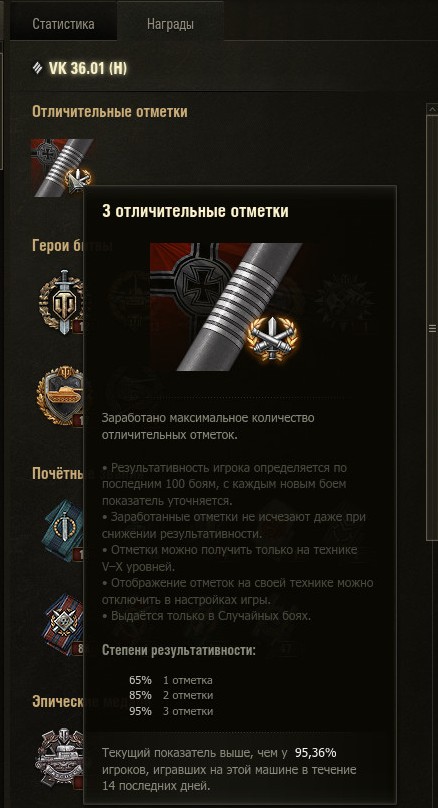Click the faded starburst medal behind the tooltip
This screenshot has width=438, height=808.
tap(344, 295)
